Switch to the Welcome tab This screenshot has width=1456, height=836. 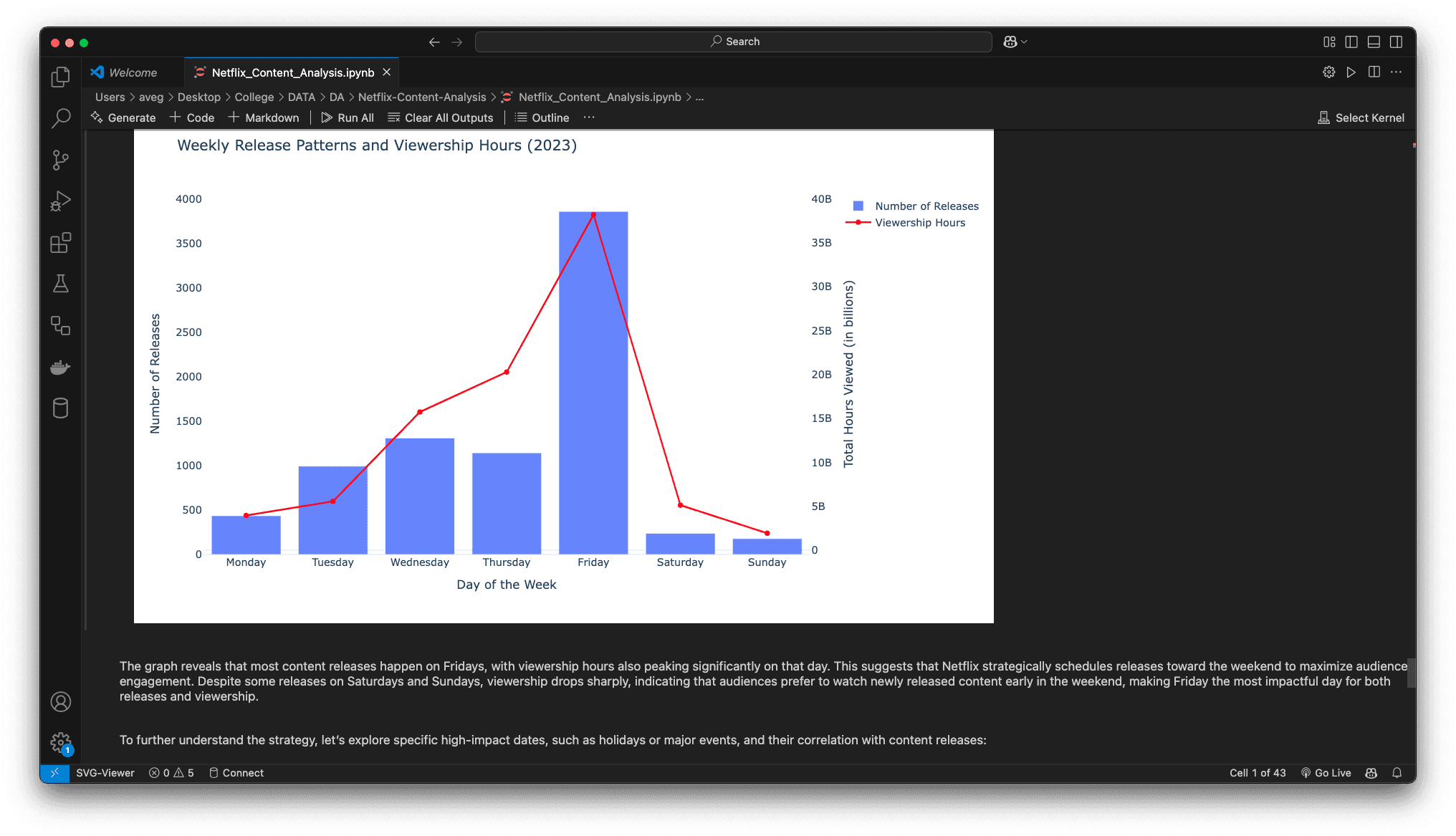pyautogui.click(x=133, y=72)
